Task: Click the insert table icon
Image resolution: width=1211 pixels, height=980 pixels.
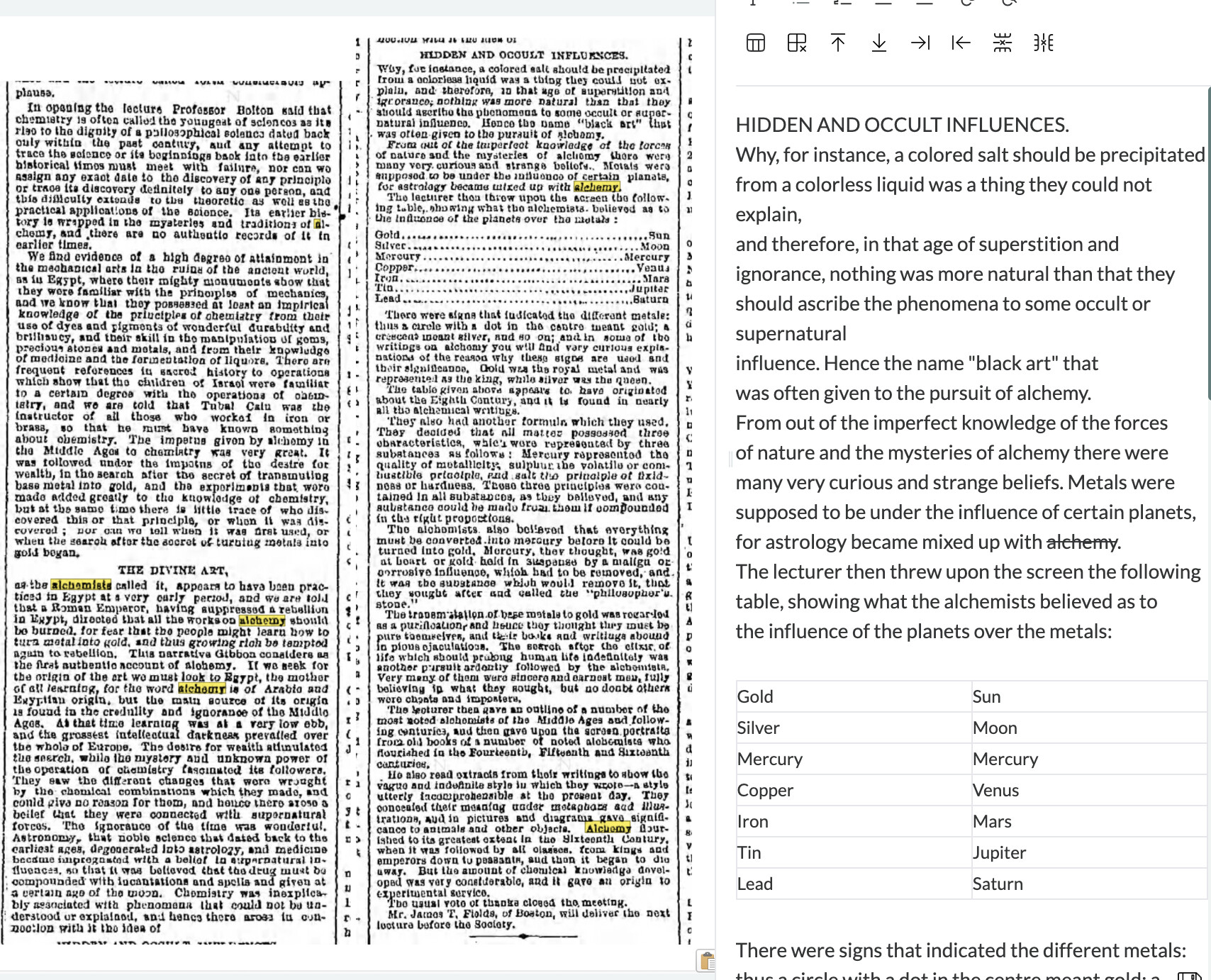Action: (756, 43)
